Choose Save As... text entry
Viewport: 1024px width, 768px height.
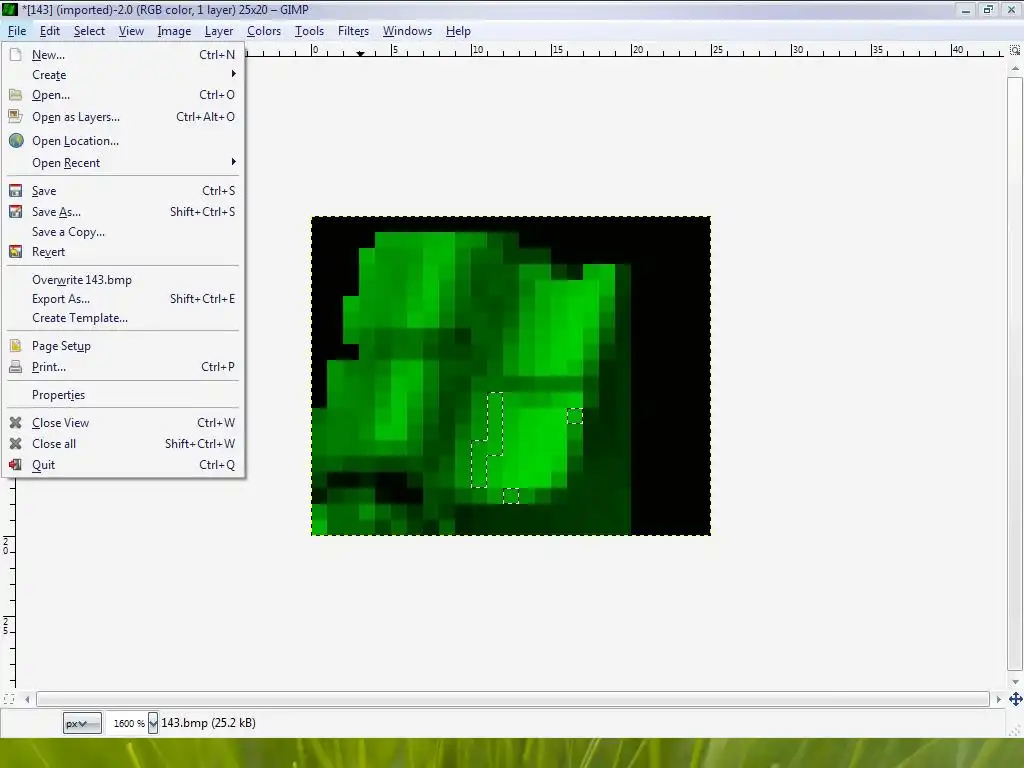click(56, 212)
